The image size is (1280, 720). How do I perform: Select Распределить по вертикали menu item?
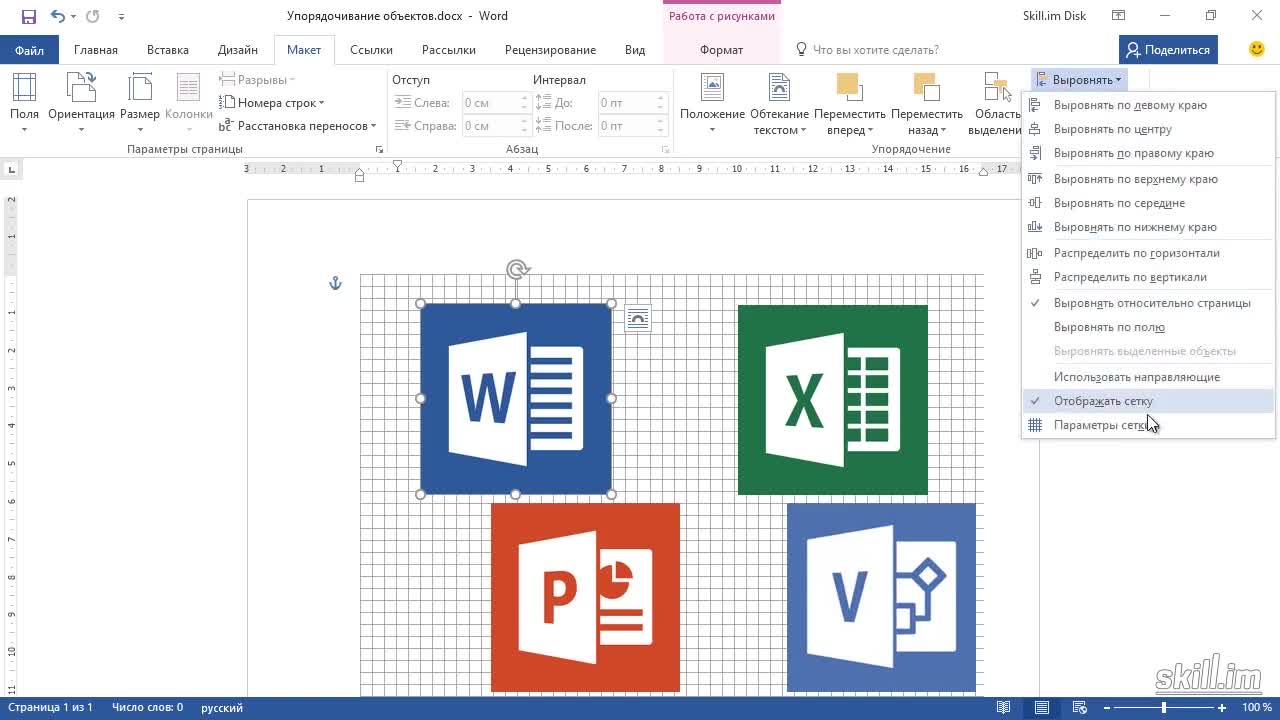(x=1150, y=277)
